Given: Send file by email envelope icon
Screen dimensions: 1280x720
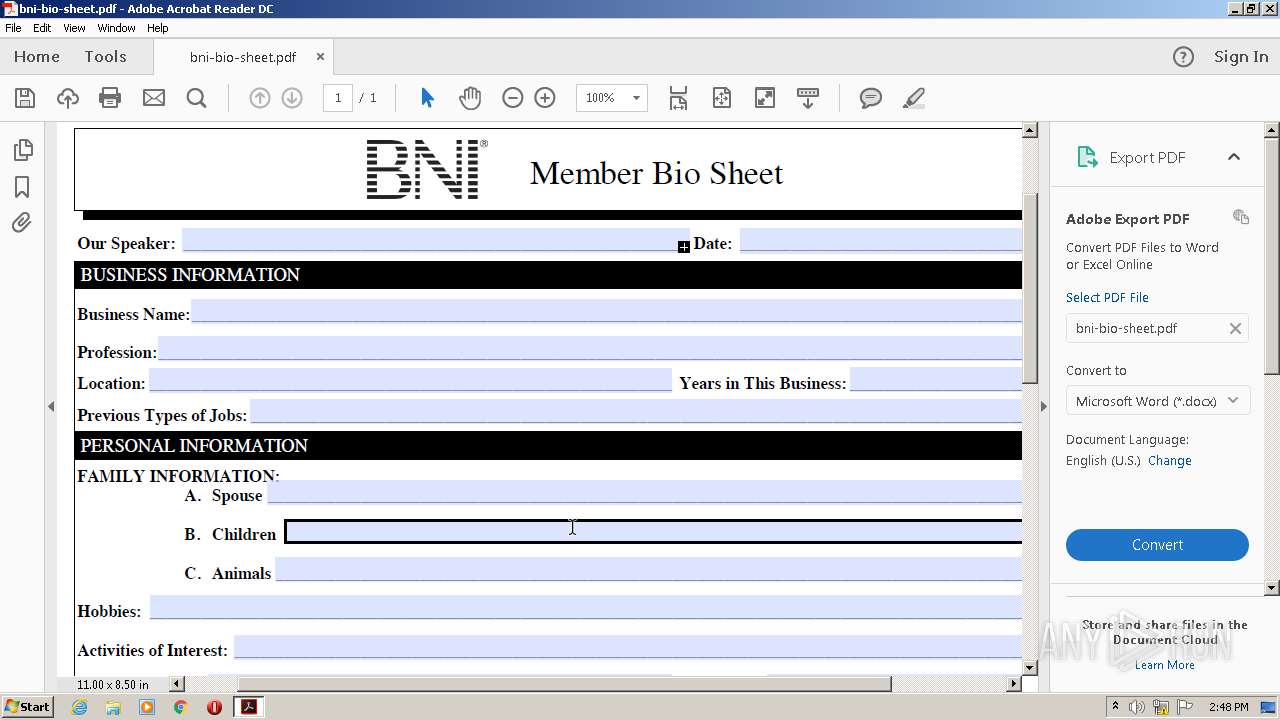Looking at the screenshot, I should point(153,98).
